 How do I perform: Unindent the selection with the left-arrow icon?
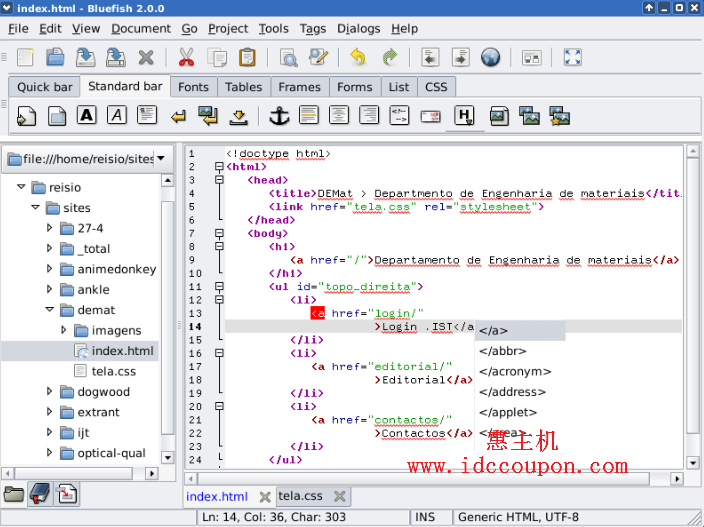click(430, 57)
